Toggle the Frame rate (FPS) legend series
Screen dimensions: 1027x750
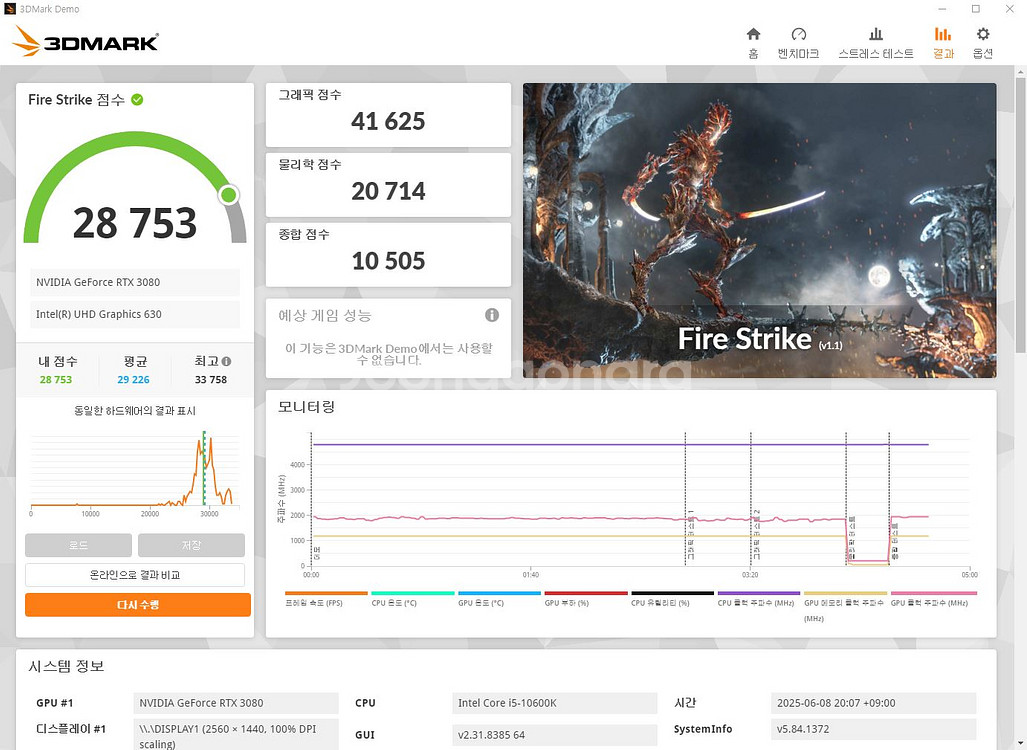326,599
